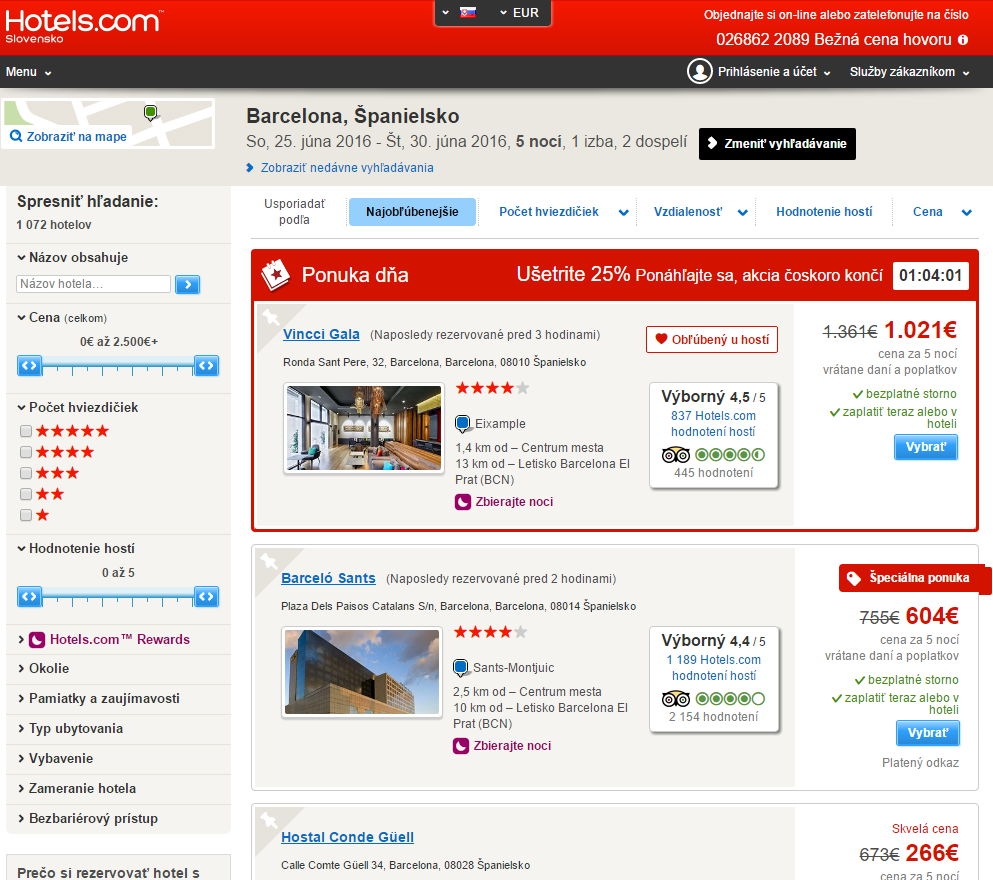Click the pin icon on Barceló Sants card
Image resolution: width=993 pixels, height=880 pixels.
point(269,562)
